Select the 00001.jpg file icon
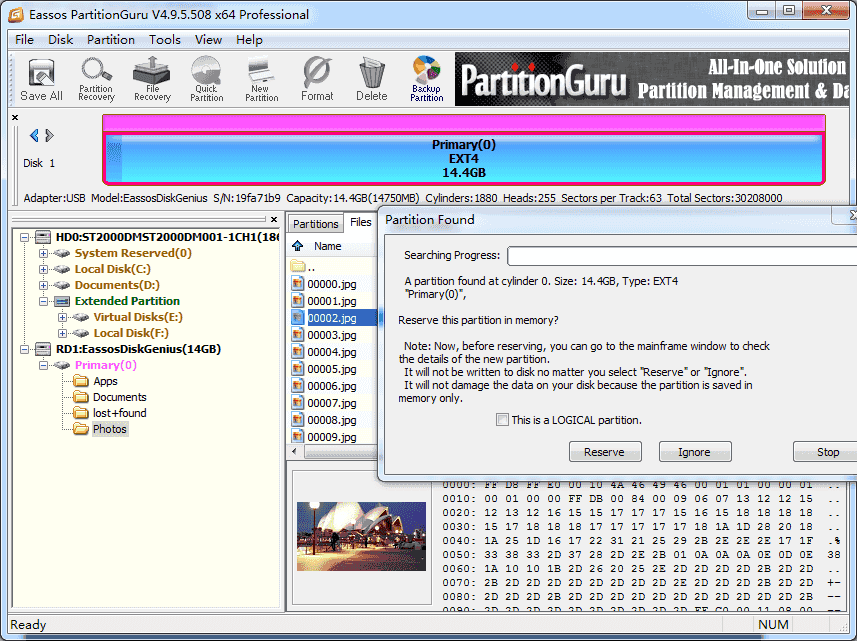The width and height of the screenshot is (857, 641). 297,301
